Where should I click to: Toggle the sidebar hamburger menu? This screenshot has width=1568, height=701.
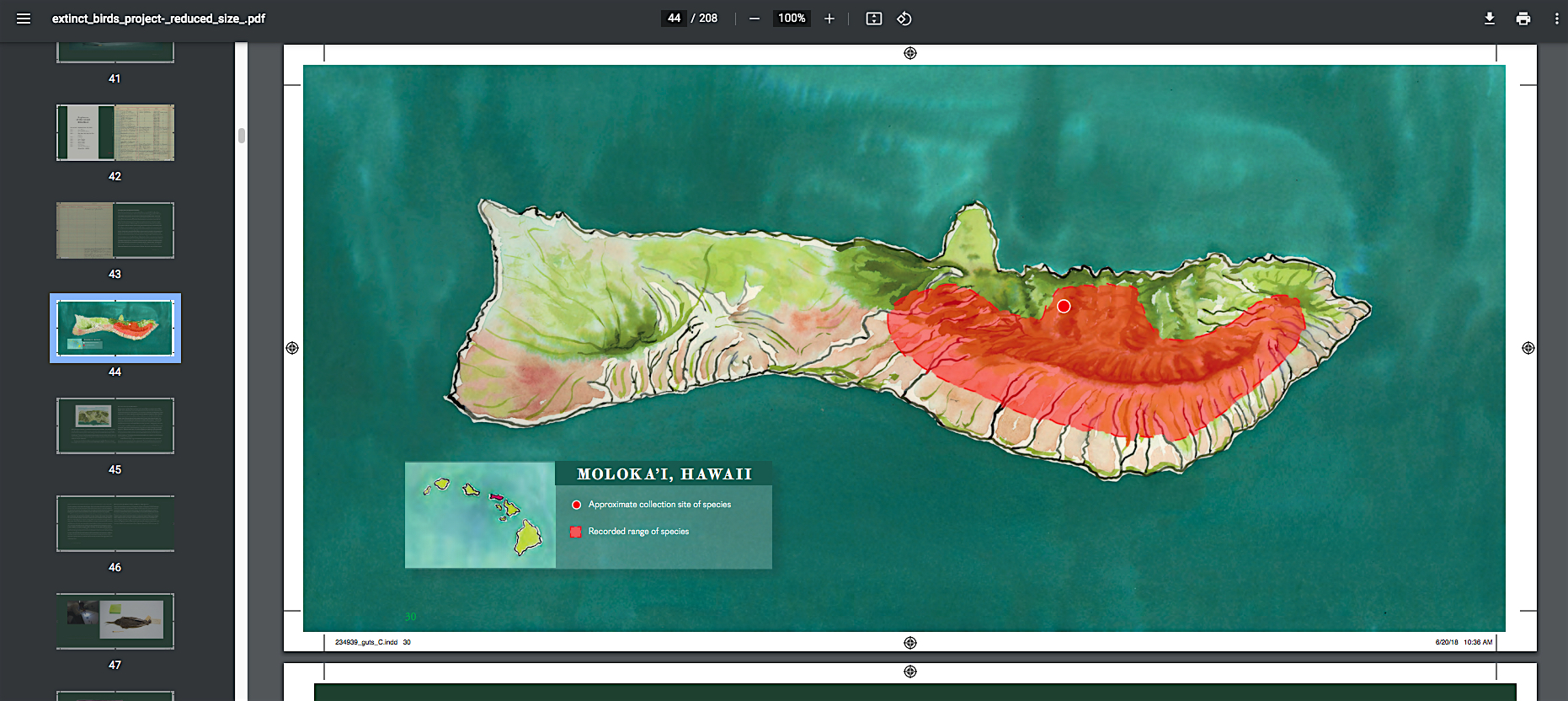pos(24,19)
